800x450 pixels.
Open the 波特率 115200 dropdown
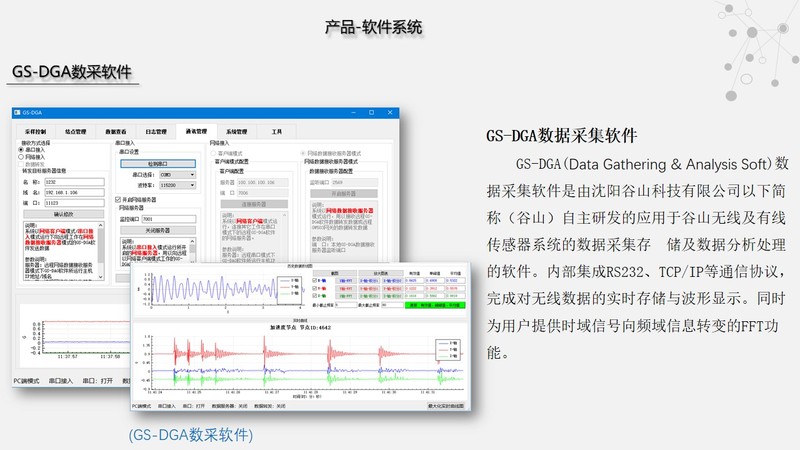177,185
